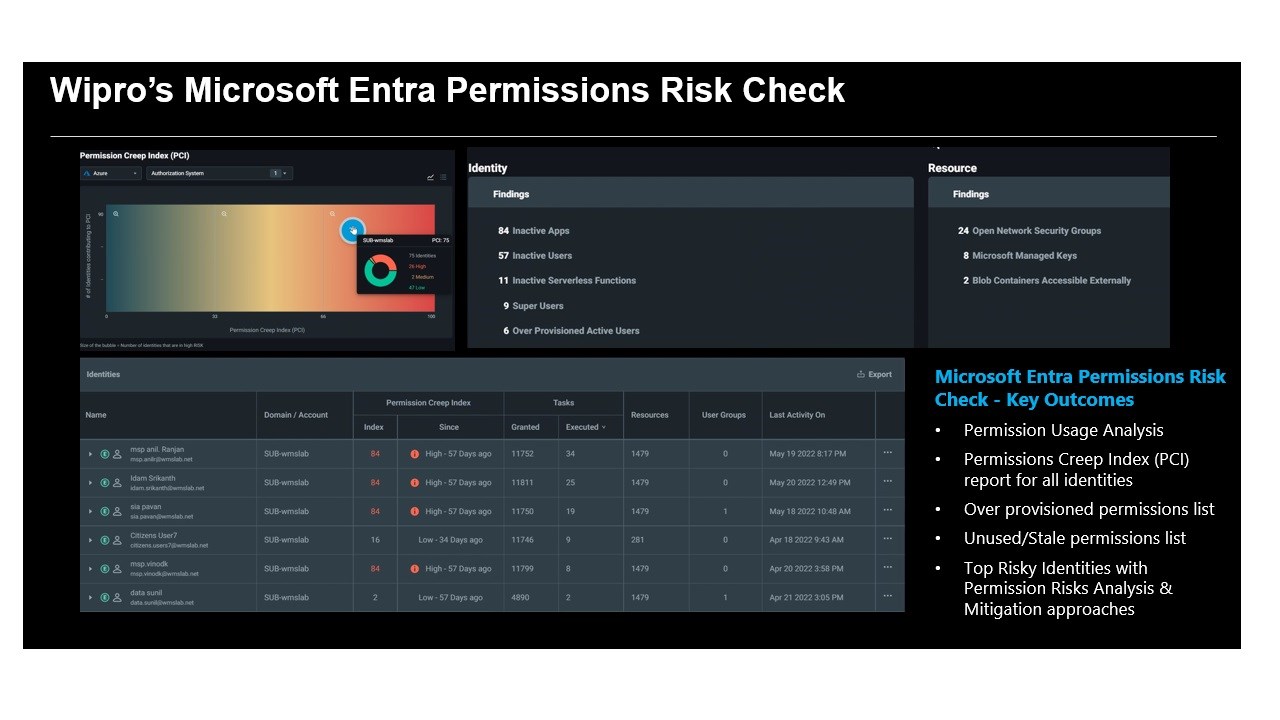Open more options for msp anil. Ranjan
The image size is (1280, 720).
tap(887, 453)
